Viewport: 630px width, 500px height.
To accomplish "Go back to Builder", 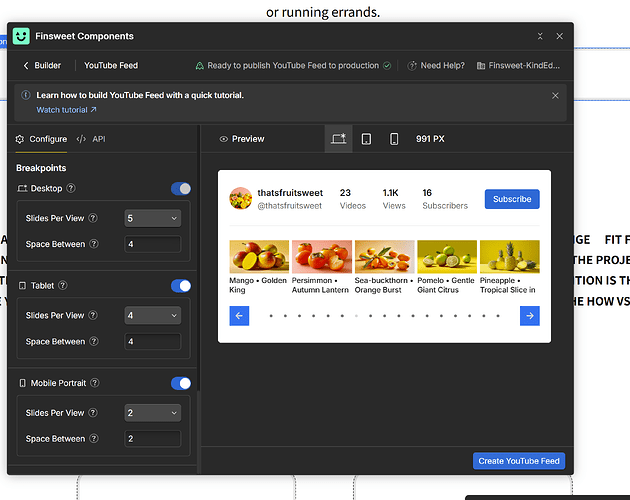I will [x=42, y=66].
